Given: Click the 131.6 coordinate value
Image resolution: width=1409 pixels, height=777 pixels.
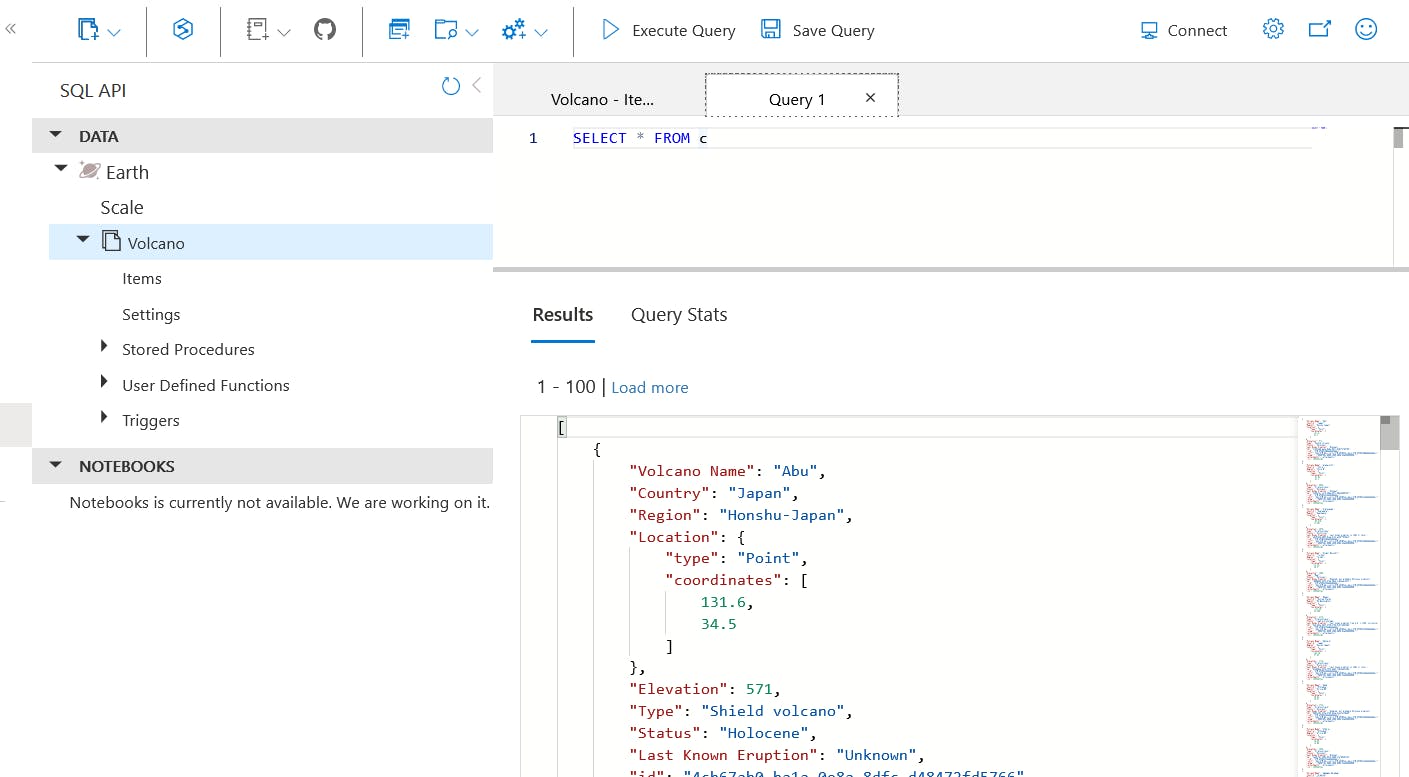Looking at the screenshot, I should [723, 602].
